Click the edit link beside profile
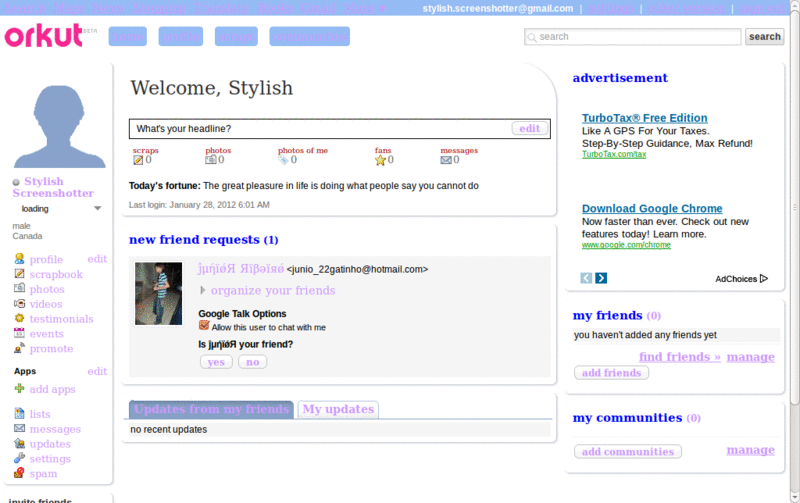The width and height of the screenshot is (800, 503). click(97, 259)
